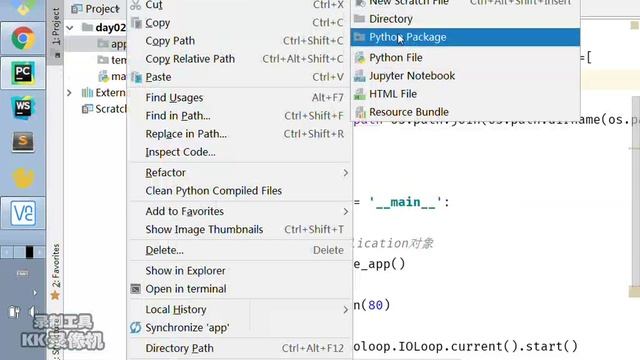
Task: Click the External Libraries icon
Action: coord(87,93)
